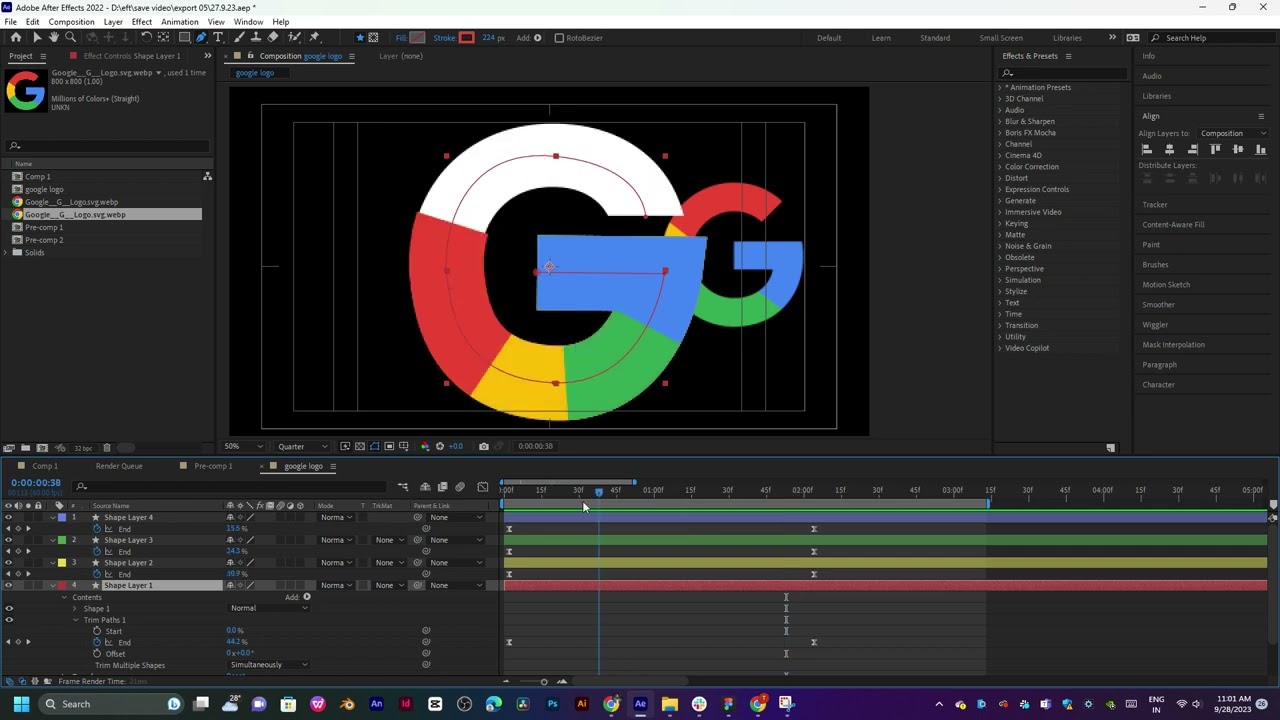Open the 50% magnification dropdown
The width and height of the screenshot is (1280, 720).
(245, 446)
